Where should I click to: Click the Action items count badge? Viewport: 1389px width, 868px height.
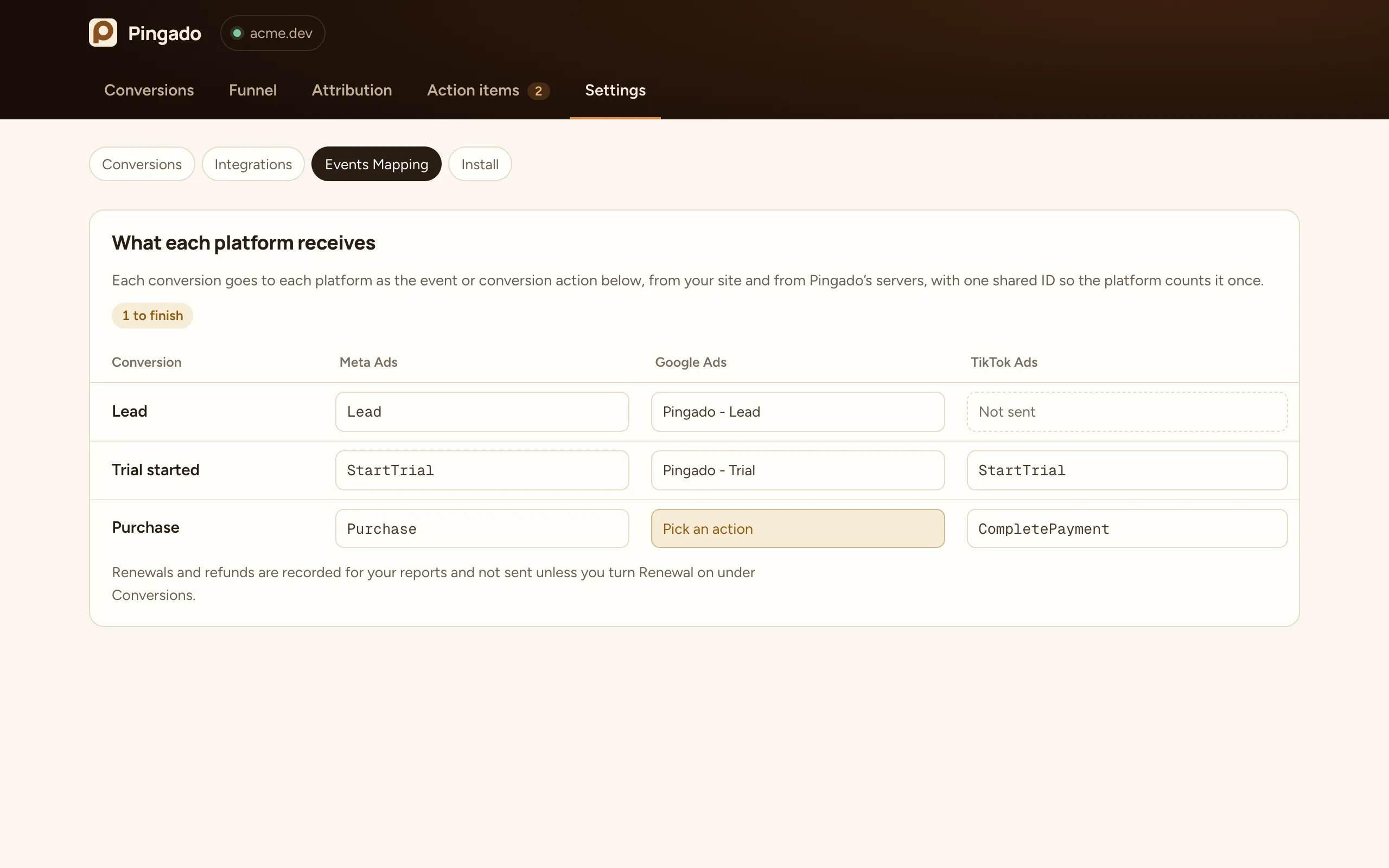(538, 91)
